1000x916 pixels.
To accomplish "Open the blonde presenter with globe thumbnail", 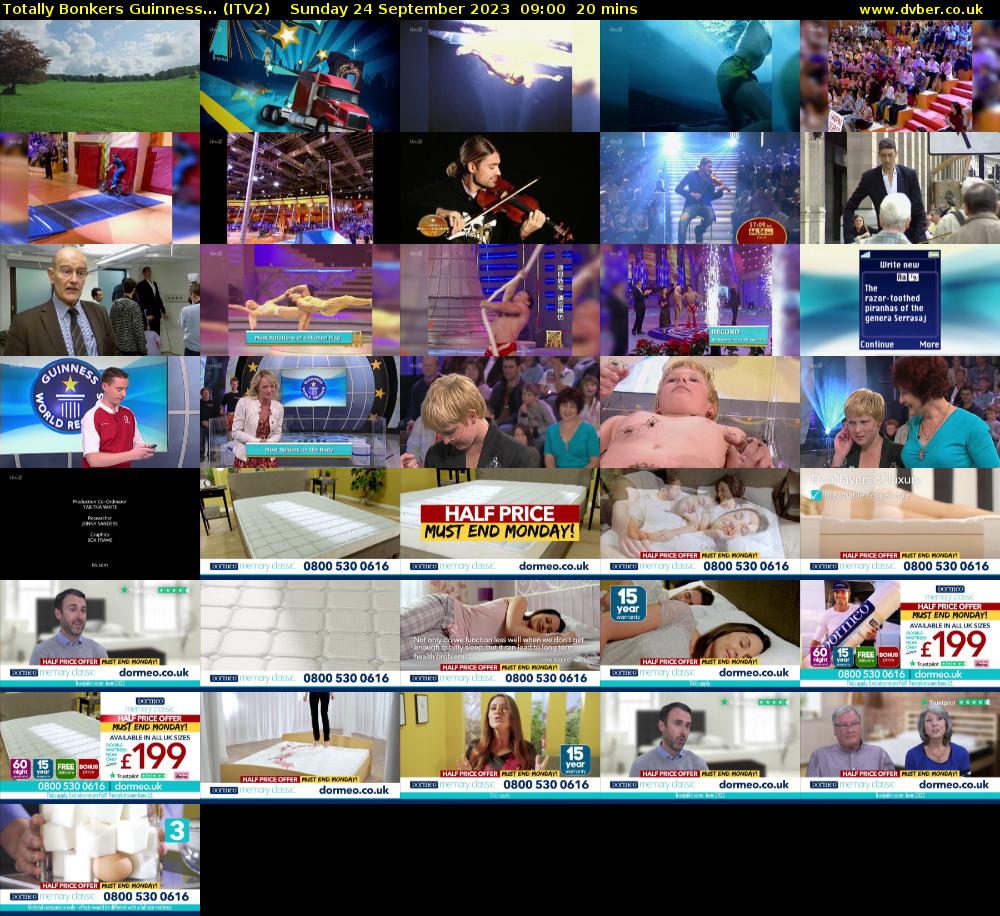I will pos(300,412).
